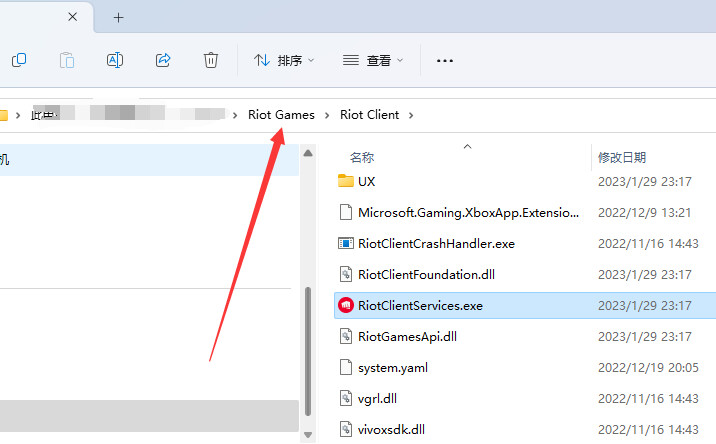Click the Copy icon in toolbar
The height and width of the screenshot is (444, 716).
coord(19,60)
